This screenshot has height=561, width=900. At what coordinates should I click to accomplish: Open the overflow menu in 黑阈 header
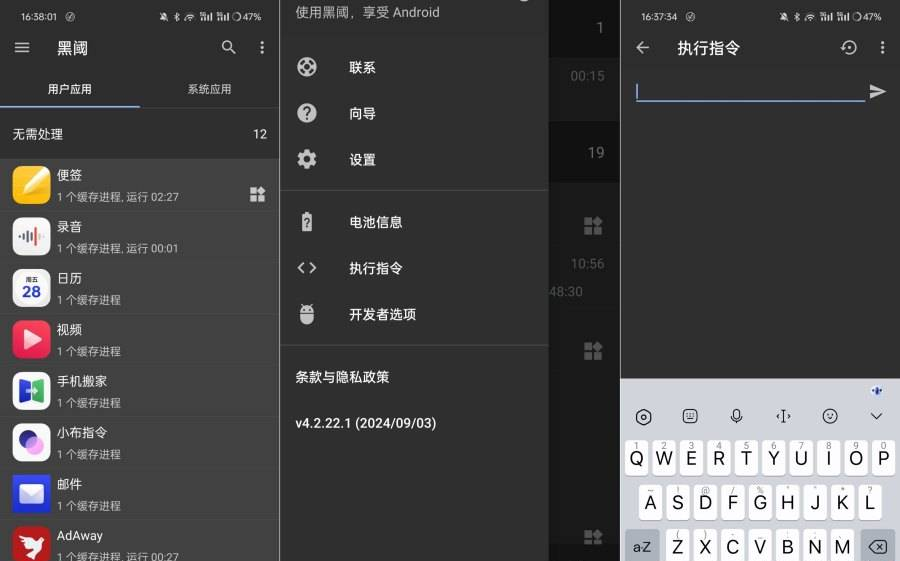click(x=262, y=48)
